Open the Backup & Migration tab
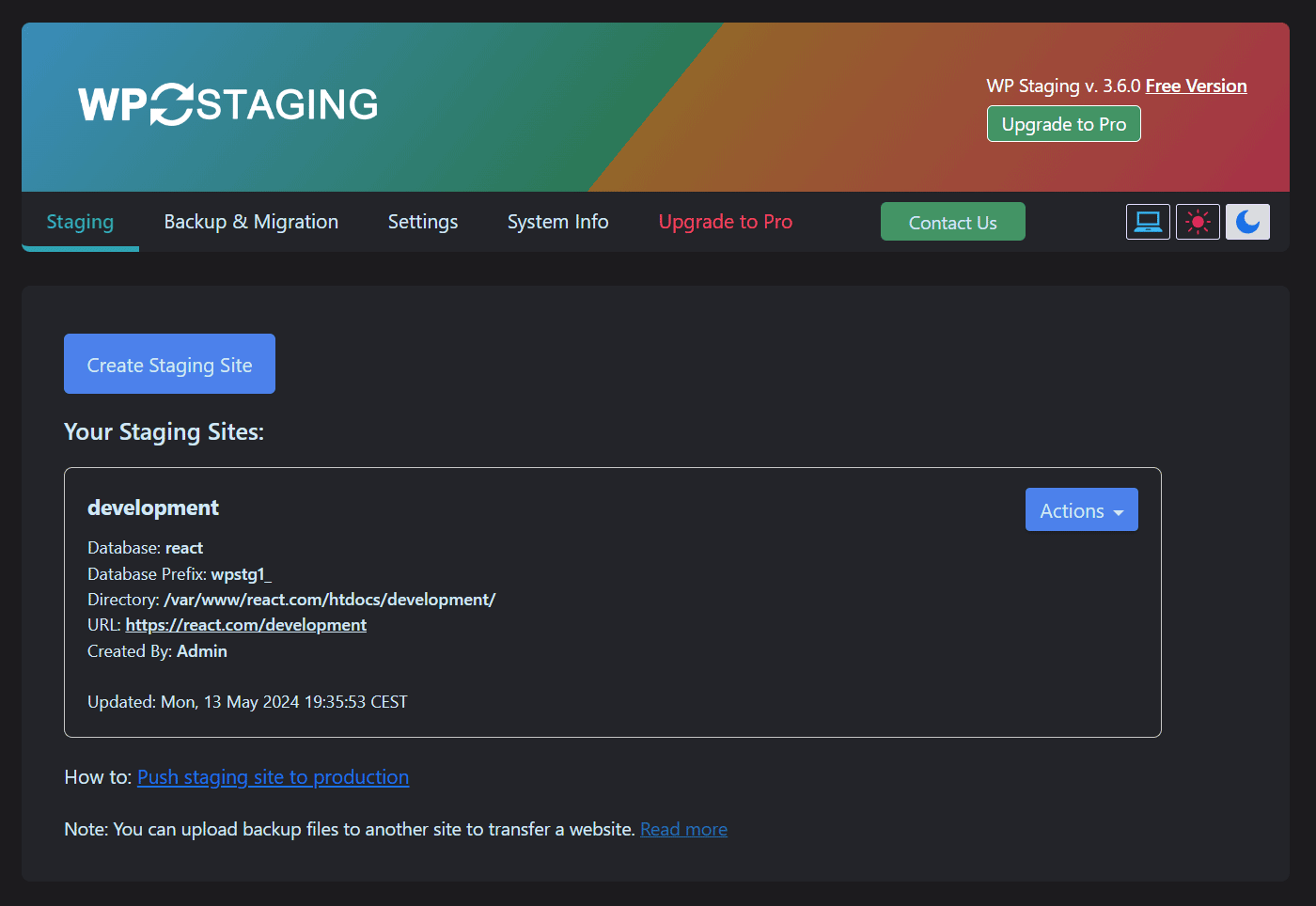1316x906 pixels. coord(251,222)
